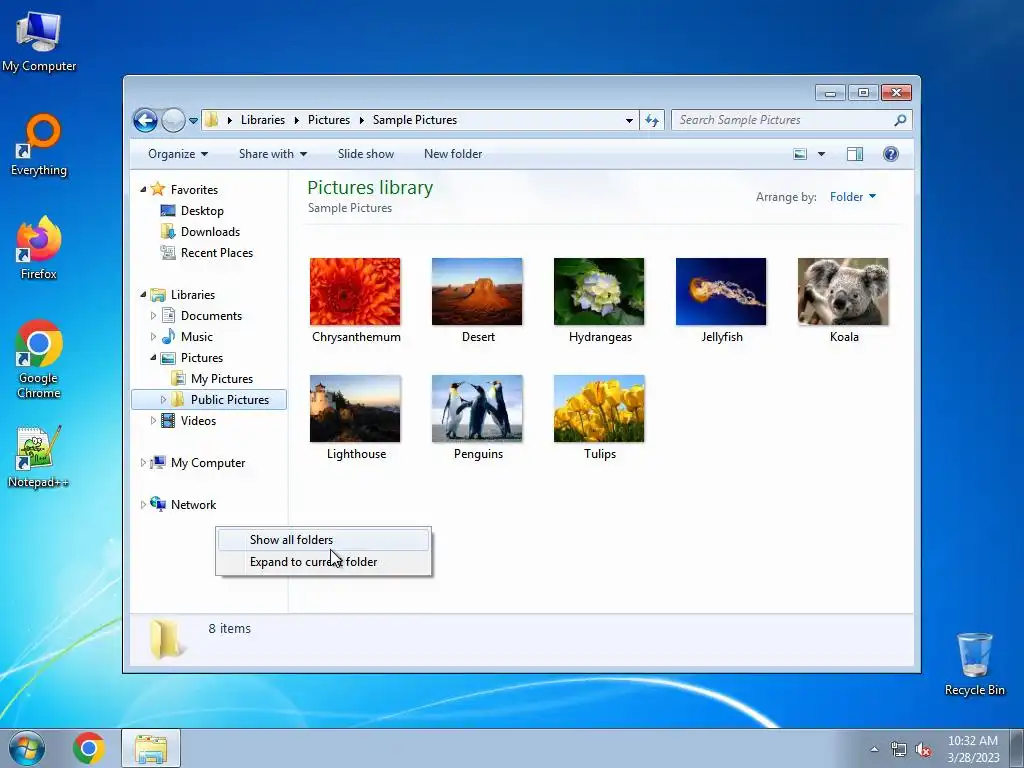Click the Back navigation arrow button

pyautogui.click(x=145, y=120)
